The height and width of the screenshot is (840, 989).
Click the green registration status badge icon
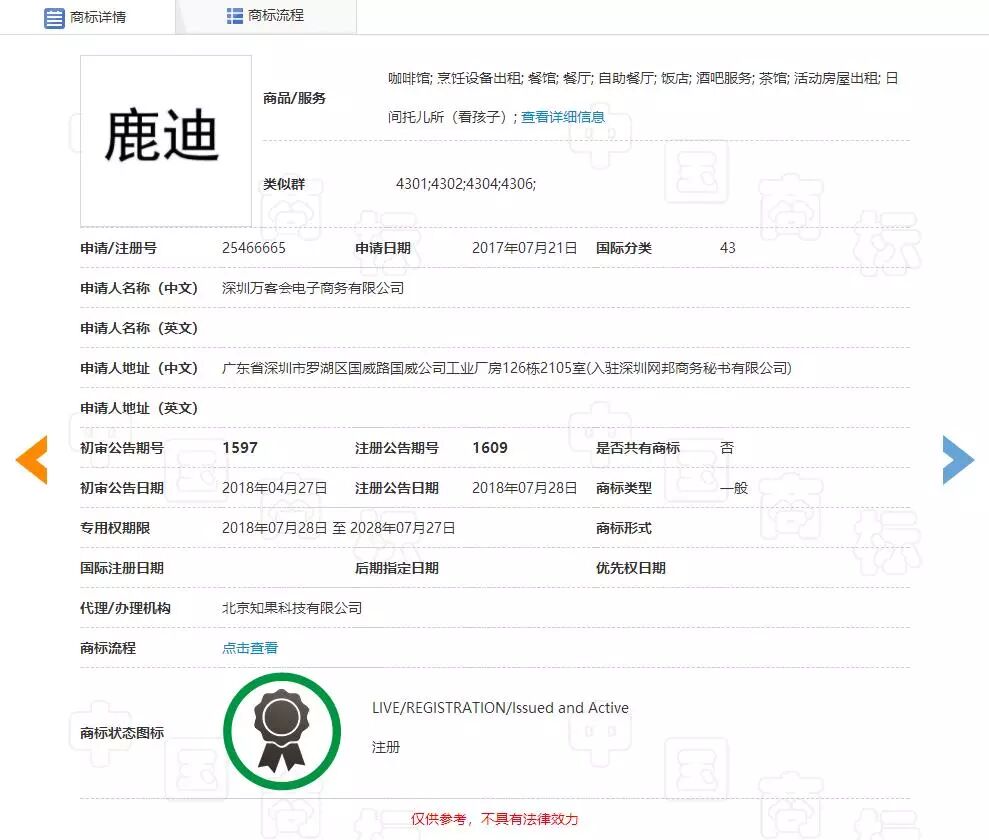click(282, 732)
